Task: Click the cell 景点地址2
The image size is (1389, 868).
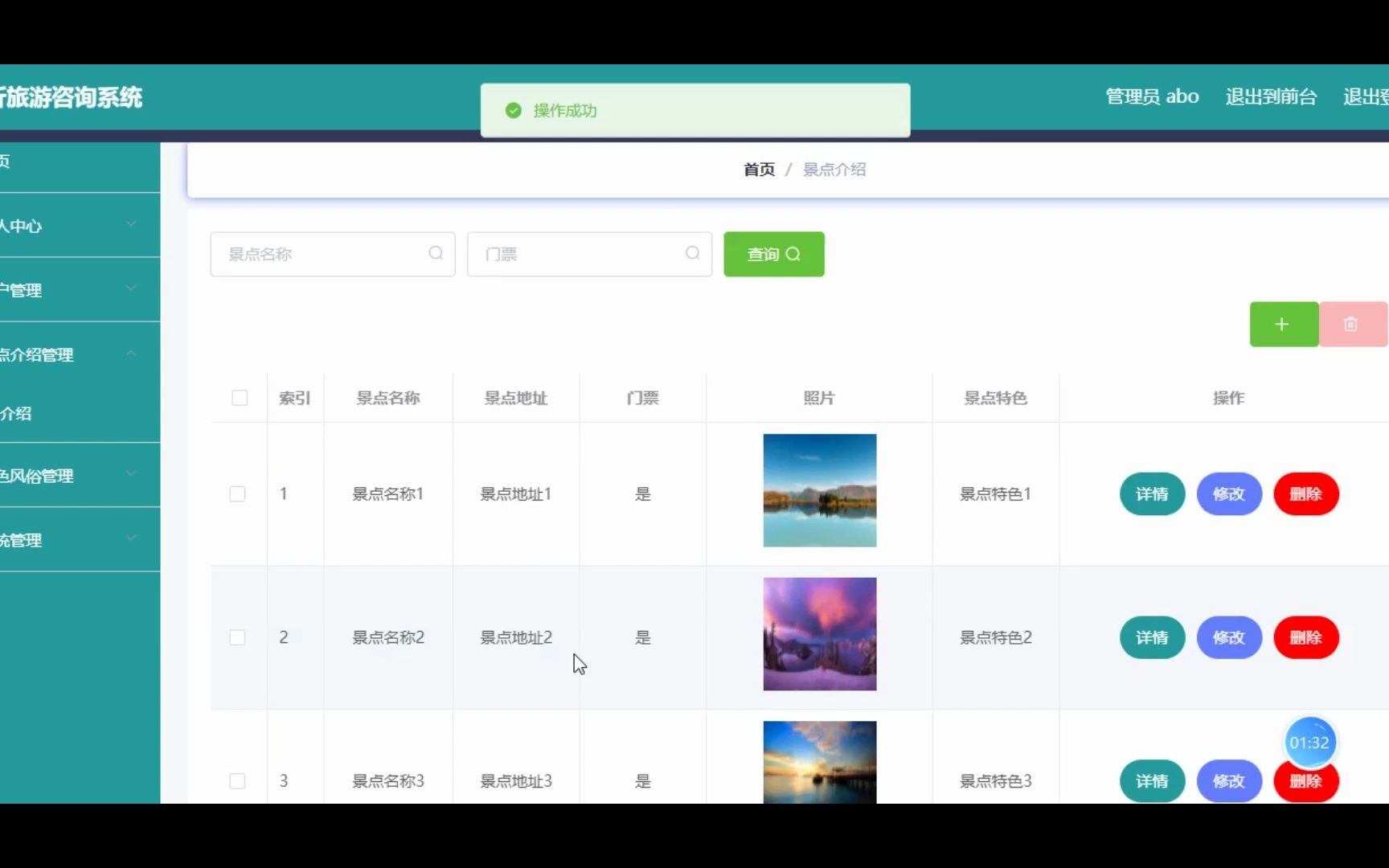Action: pyautogui.click(x=516, y=637)
